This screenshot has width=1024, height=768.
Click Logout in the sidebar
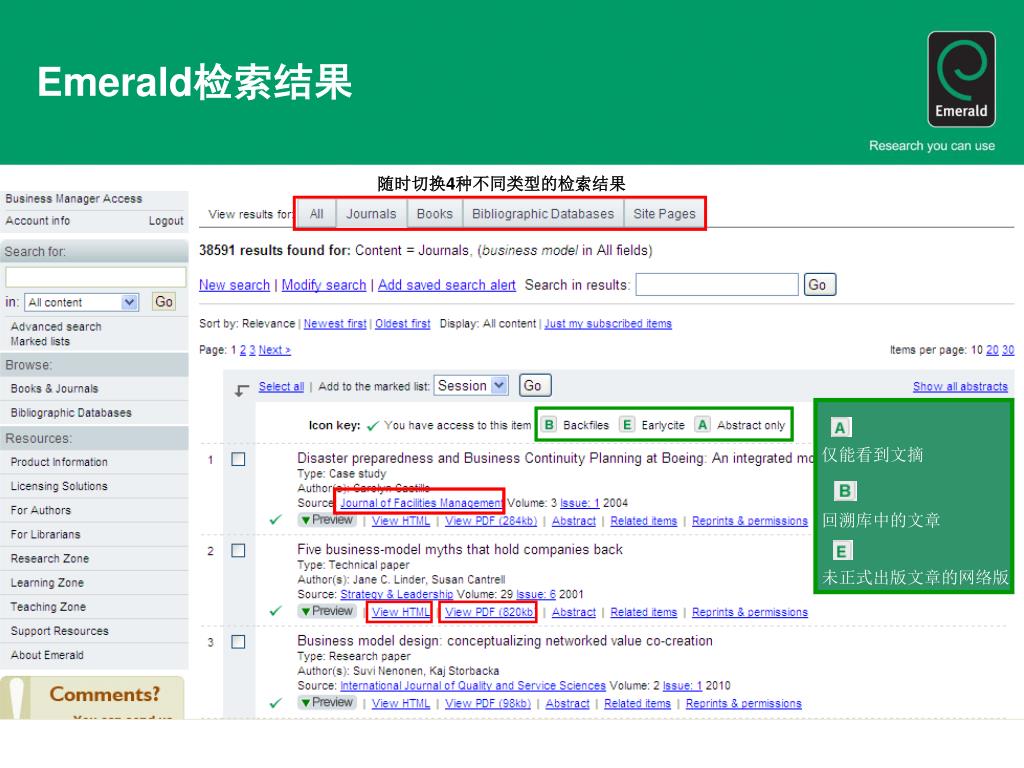click(x=166, y=221)
